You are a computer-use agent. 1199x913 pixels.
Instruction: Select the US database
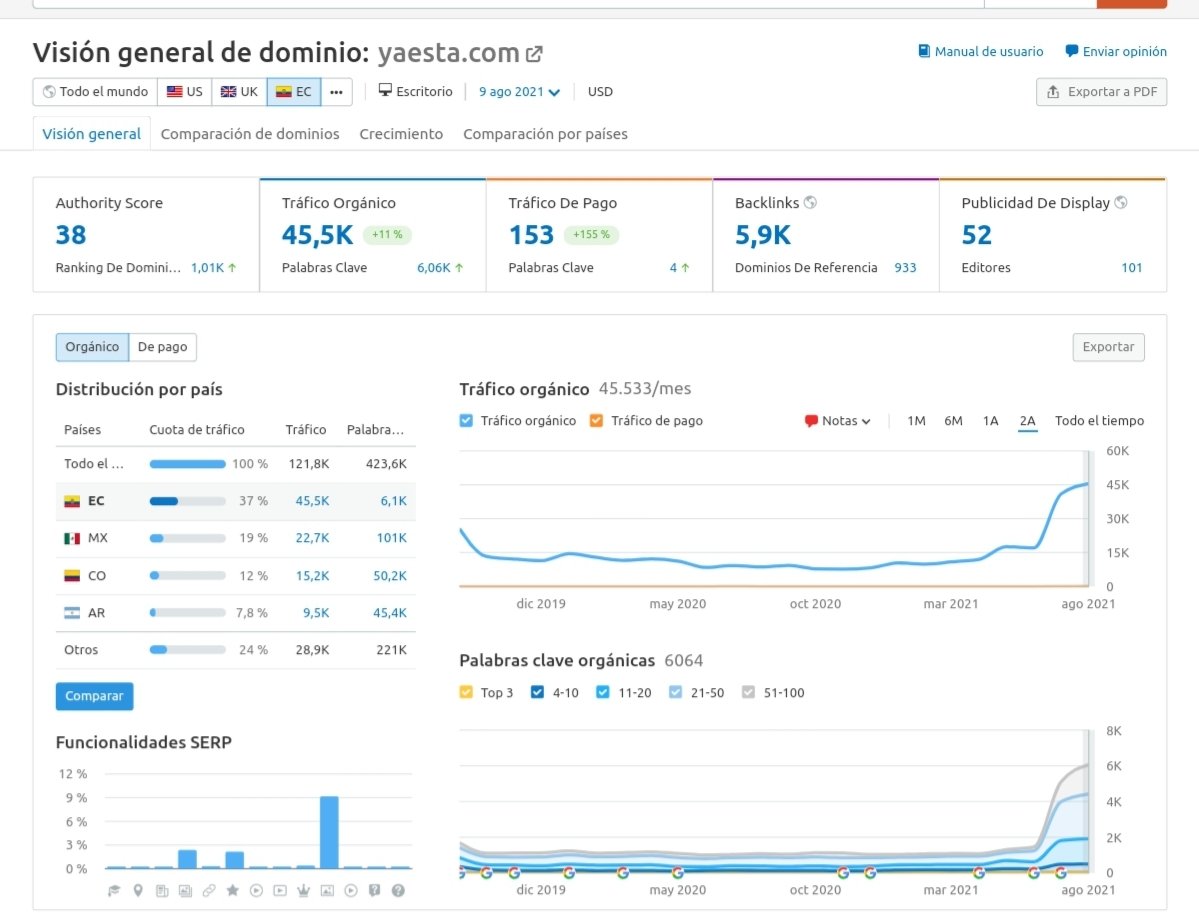tap(185, 92)
